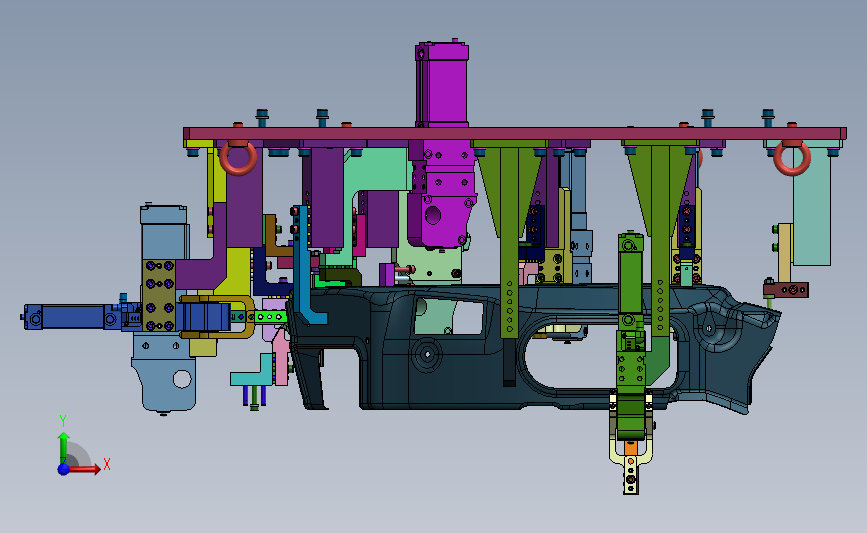
Task: Select the bright green perforated connector bar
Action: [270, 317]
